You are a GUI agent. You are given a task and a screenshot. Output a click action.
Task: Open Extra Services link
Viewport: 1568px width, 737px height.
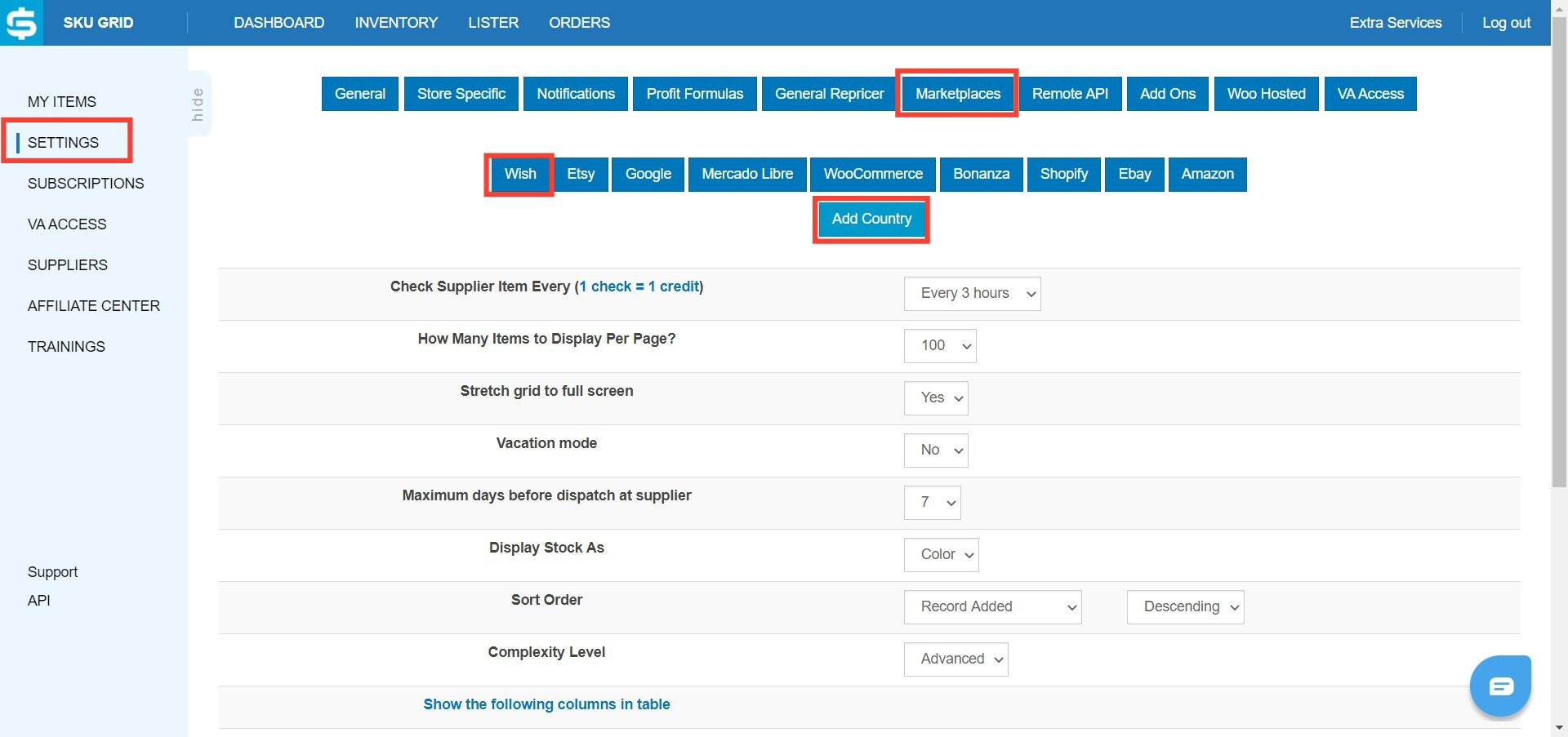coord(1396,23)
